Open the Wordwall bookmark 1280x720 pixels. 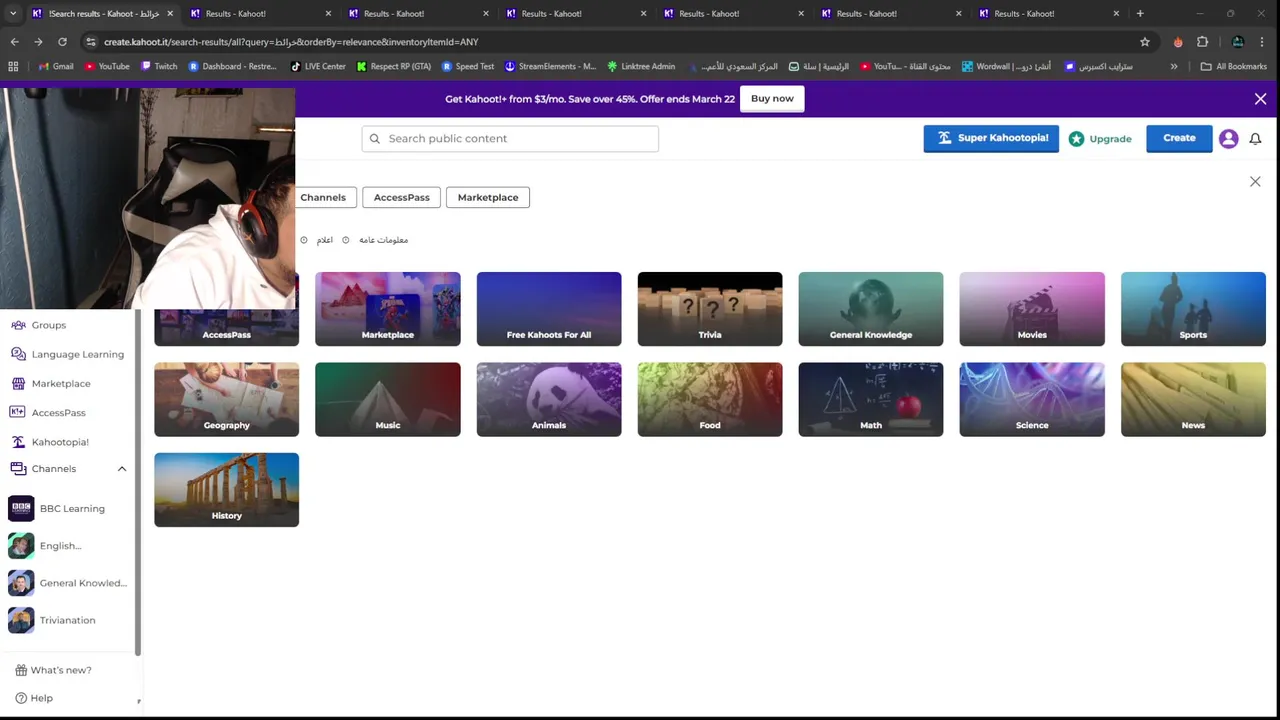pos(1007,66)
